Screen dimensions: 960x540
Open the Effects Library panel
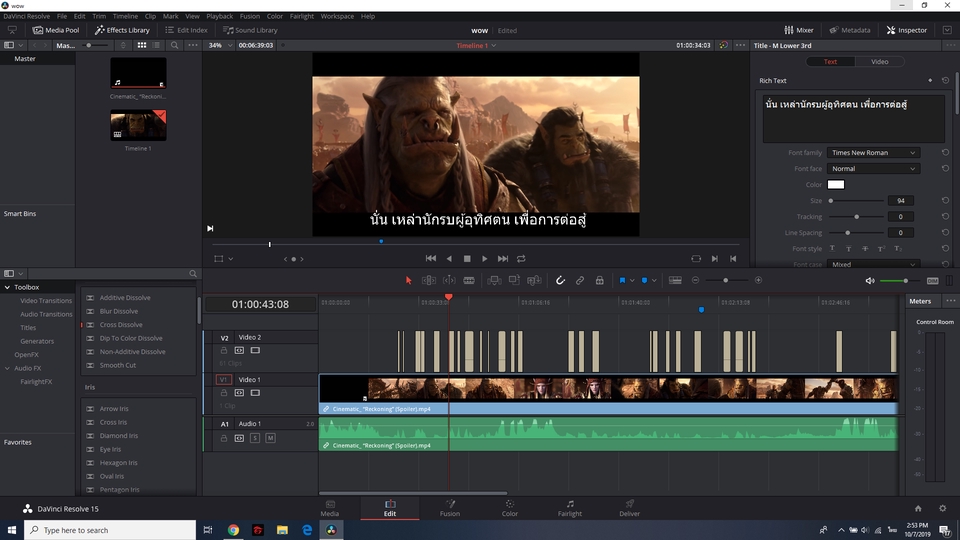click(122, 30)
